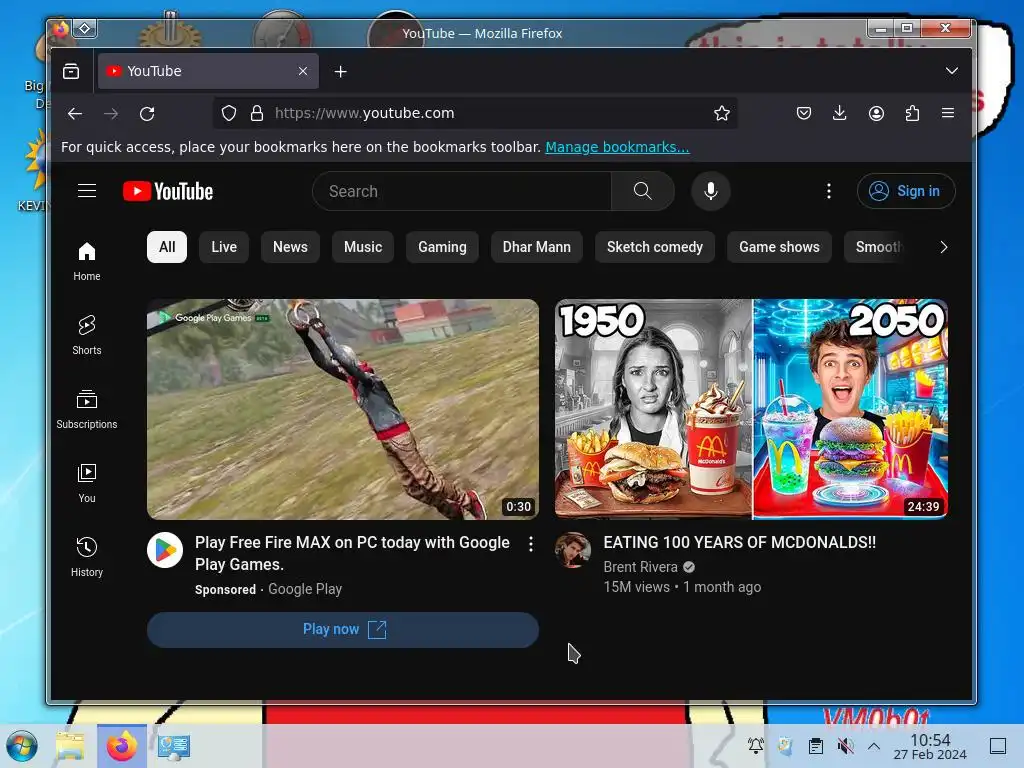
Task: Click the Google Play channel avatar
Action: 165,551
